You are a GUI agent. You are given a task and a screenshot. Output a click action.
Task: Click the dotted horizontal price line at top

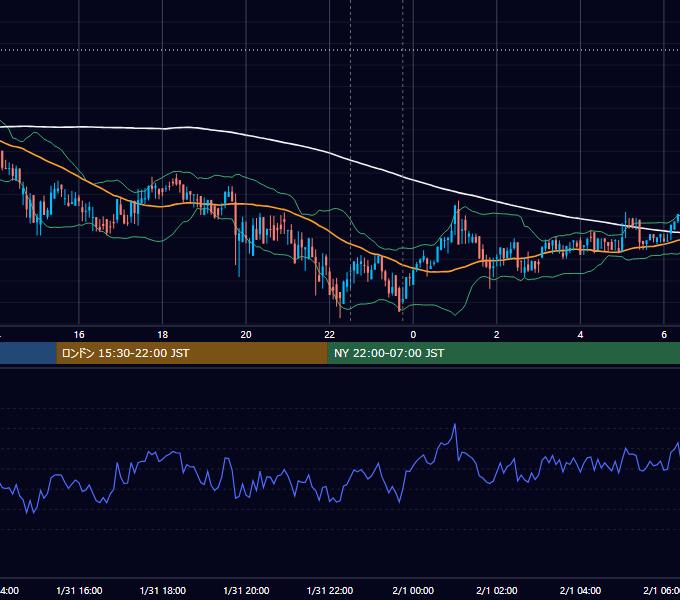point(340,50)
